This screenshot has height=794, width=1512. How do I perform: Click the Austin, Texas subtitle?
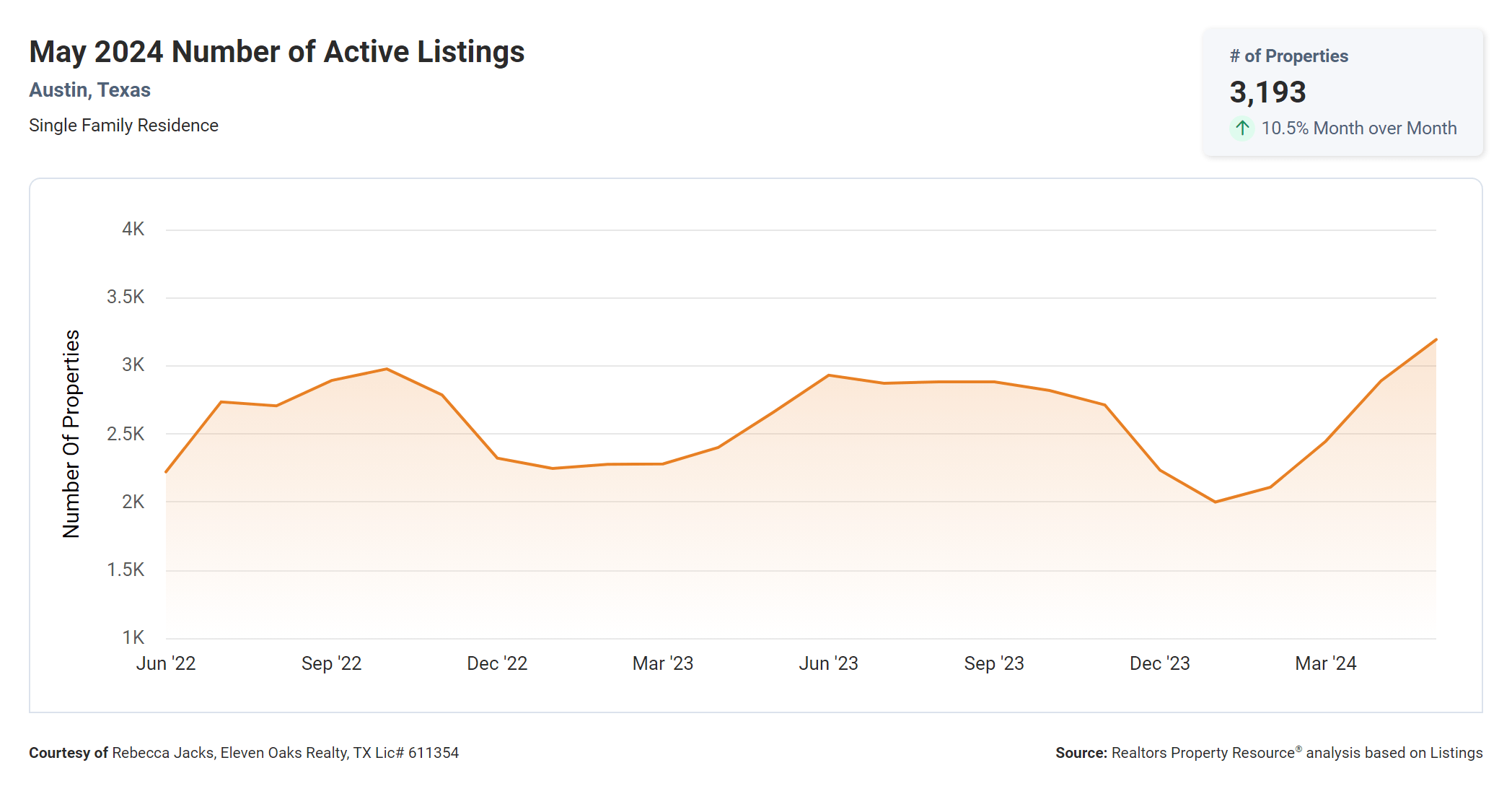pos(89,90)
